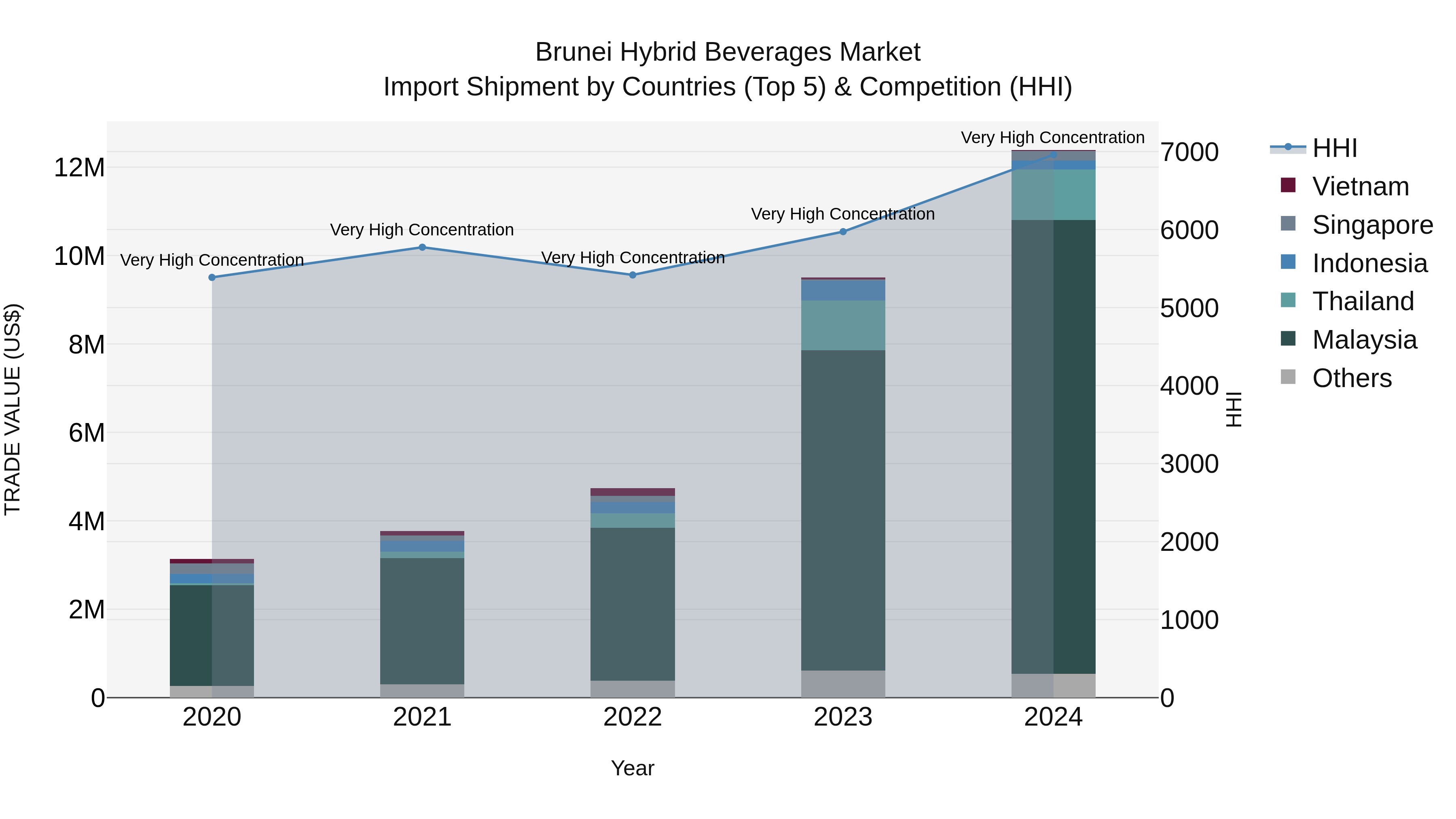The width and height of the screenshot is (1456, 819).
Task: Click the HHI data point for 2021
Action: (x=422, y=247)
